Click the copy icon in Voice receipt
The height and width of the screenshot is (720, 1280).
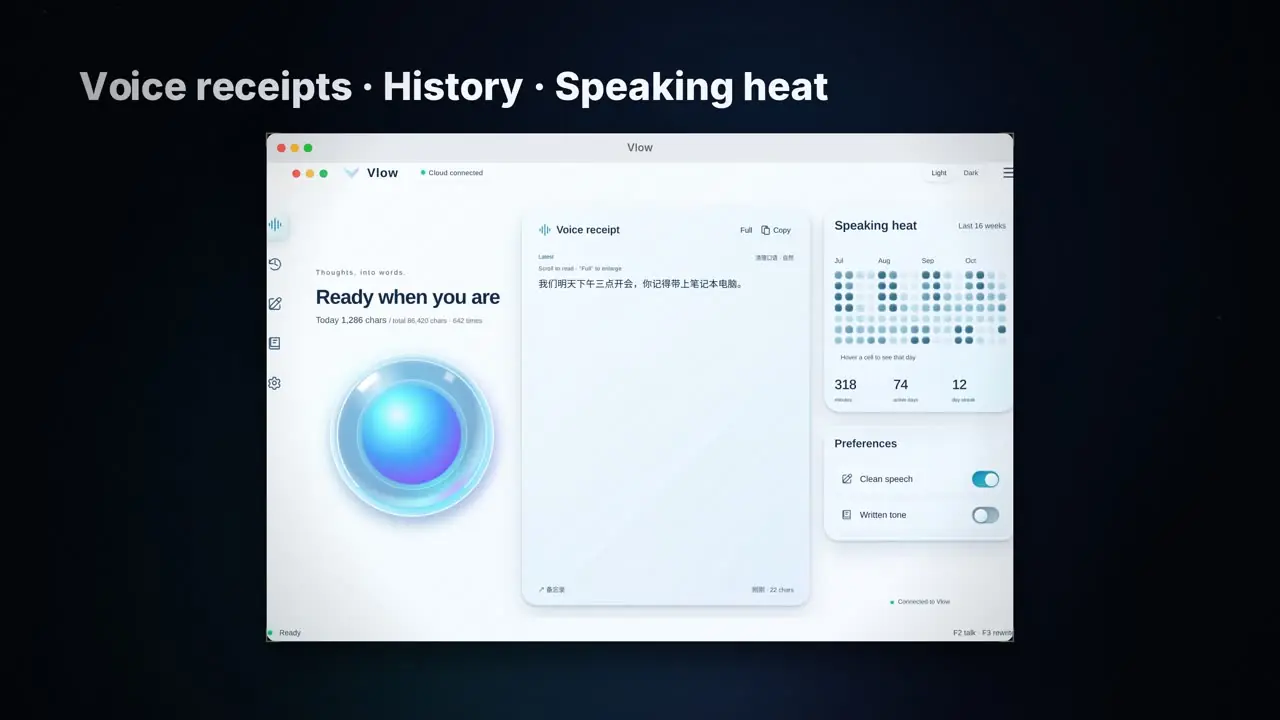click(766, 230)
